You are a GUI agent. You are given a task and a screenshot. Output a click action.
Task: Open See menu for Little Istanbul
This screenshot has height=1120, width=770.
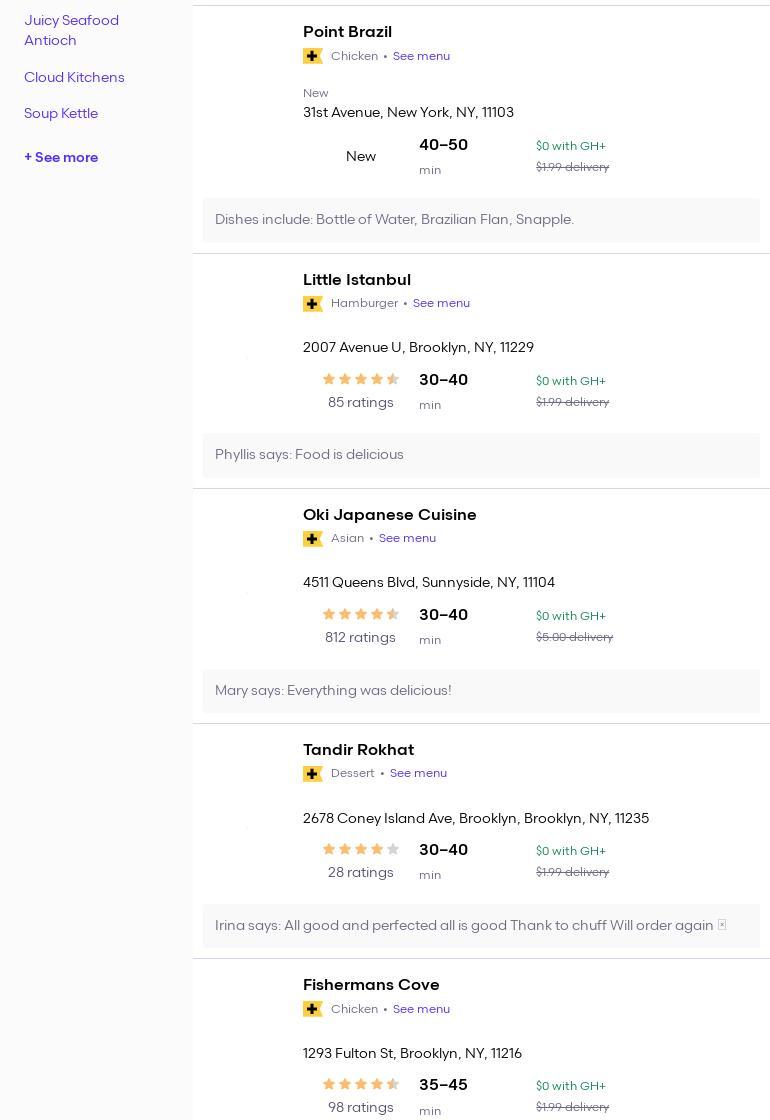point(441,303)
